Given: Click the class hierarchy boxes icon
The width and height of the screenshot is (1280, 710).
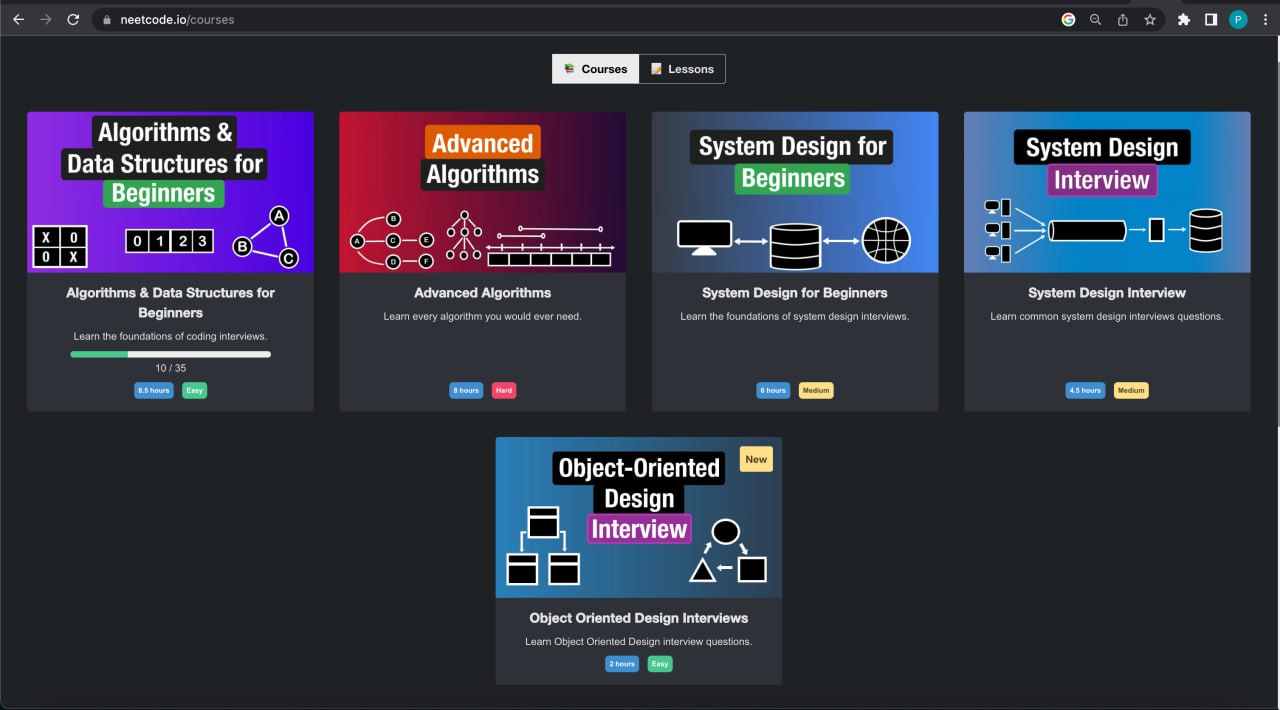Looking at the screenshot, I should click(543, 546).
